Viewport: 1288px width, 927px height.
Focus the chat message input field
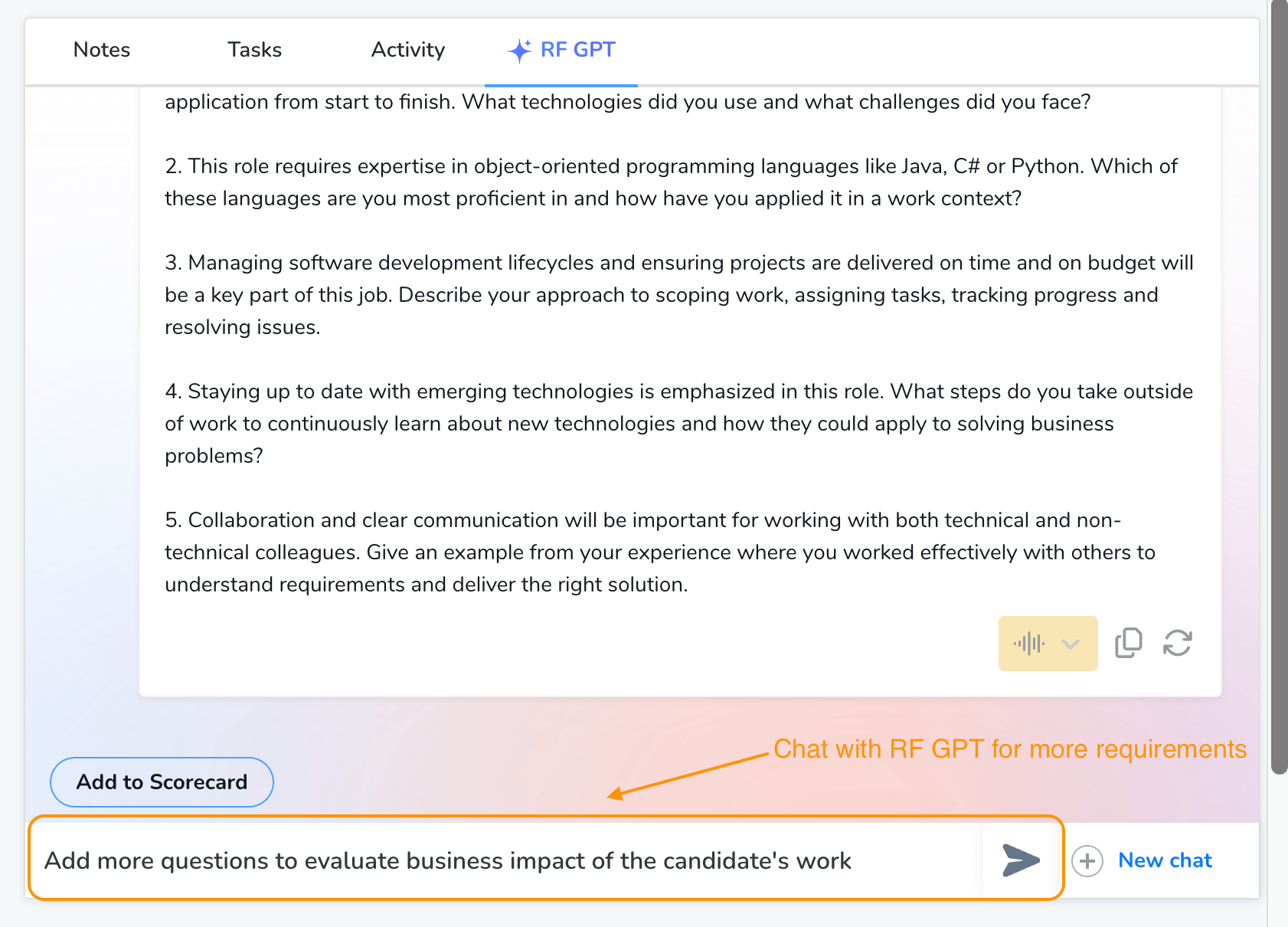(505, 860)
